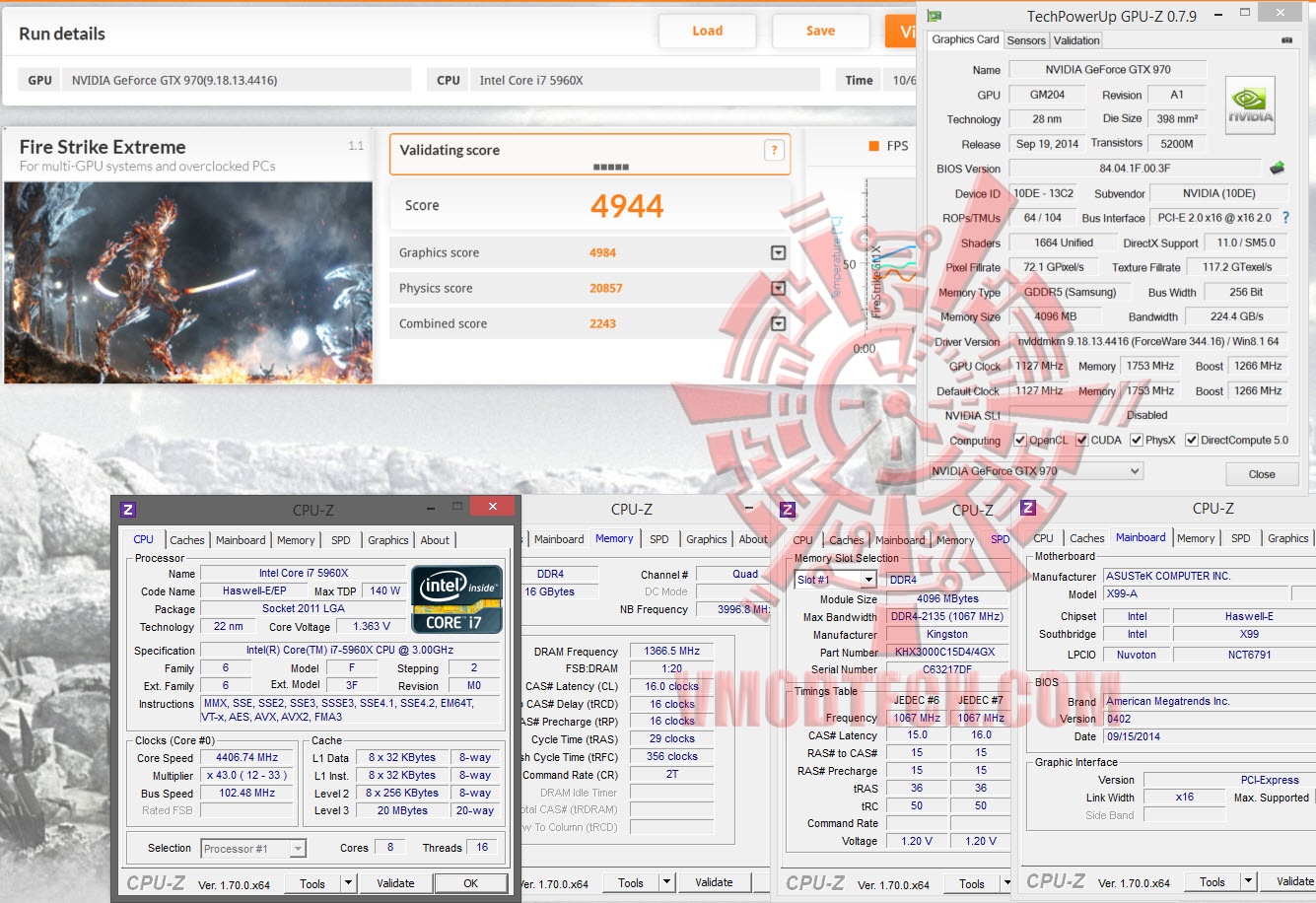
Task: Click OK in the CPU-Z CPU window
Action: pos(471,883)
